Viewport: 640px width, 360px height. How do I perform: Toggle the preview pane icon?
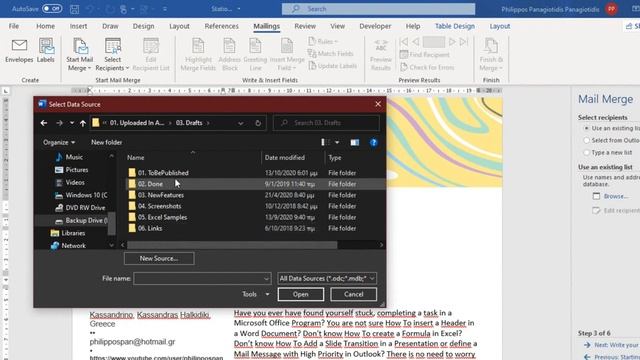(355, 142)
